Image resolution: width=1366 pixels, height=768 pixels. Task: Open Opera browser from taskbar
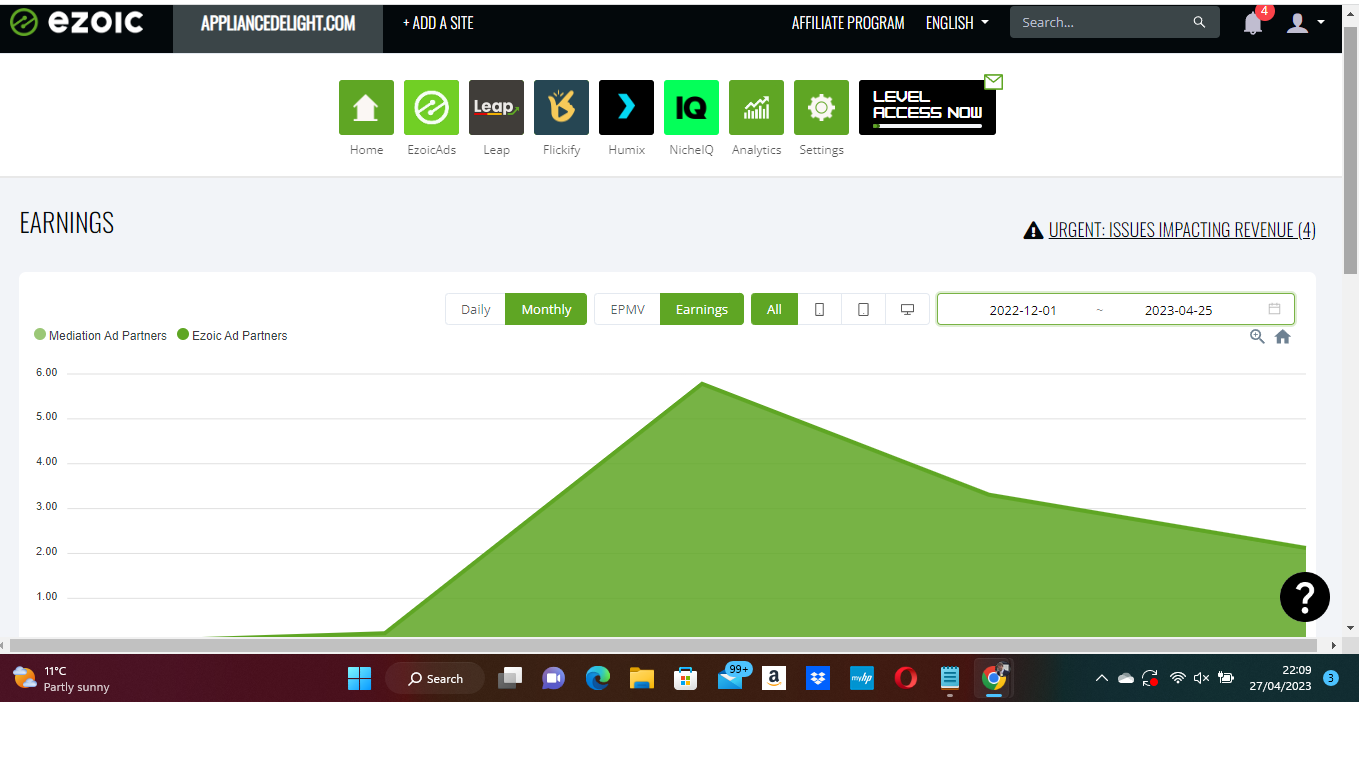(x=906, y=678)
